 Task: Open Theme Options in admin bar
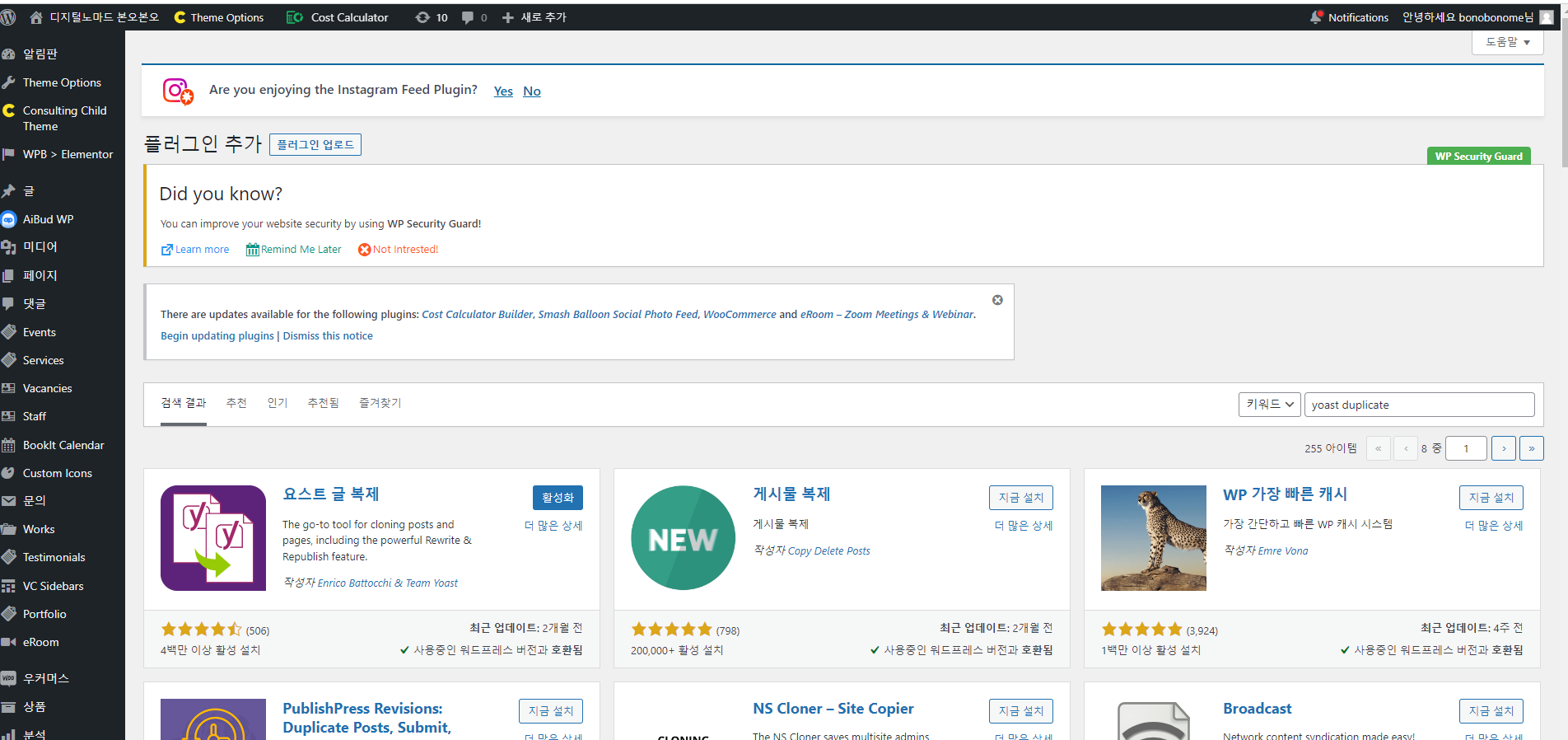click(219, 17)
